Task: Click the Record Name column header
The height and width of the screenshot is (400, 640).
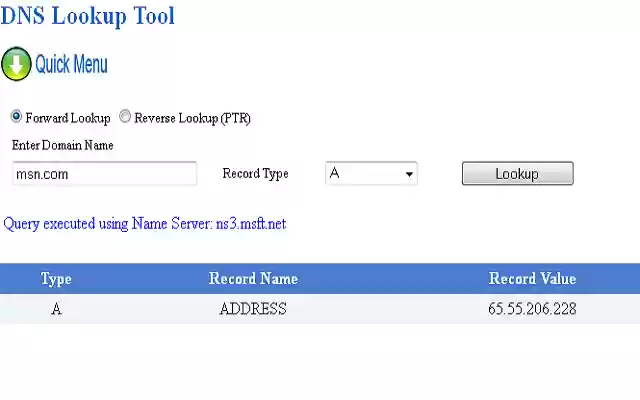Action: tap(253, 278)
